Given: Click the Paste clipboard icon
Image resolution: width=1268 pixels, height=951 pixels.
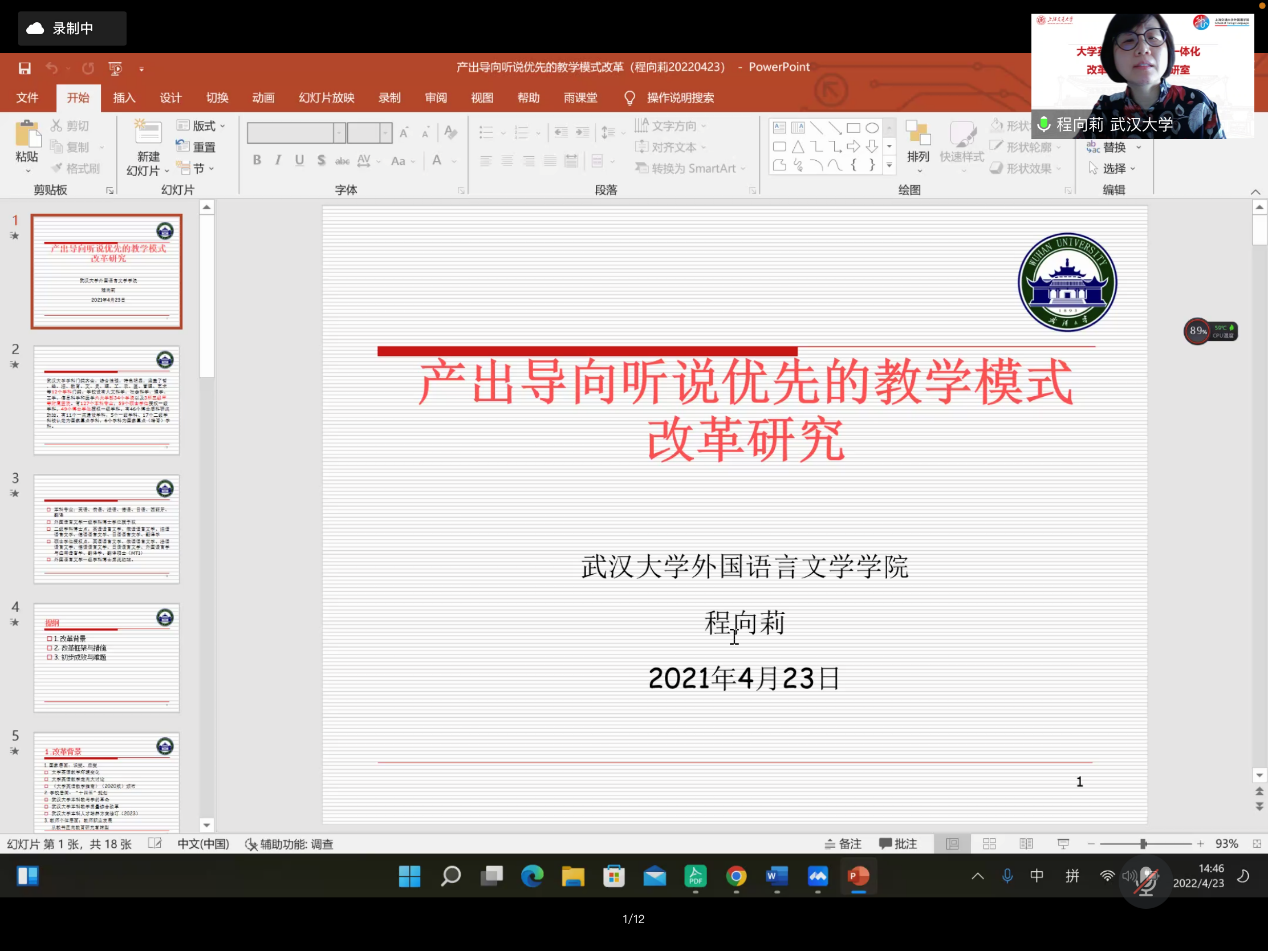Looking at the screenshot, I should click(27, 141).
